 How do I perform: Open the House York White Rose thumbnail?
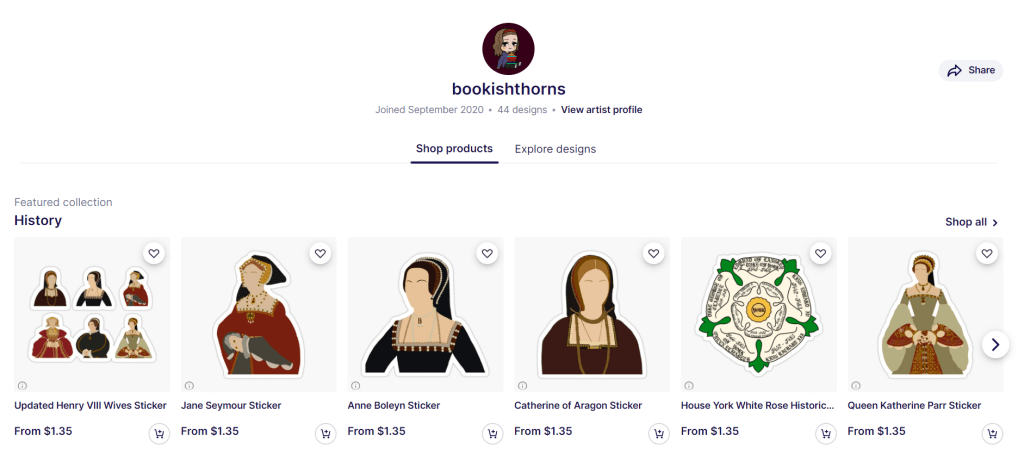pyautogui.click(x=758, y=315)
